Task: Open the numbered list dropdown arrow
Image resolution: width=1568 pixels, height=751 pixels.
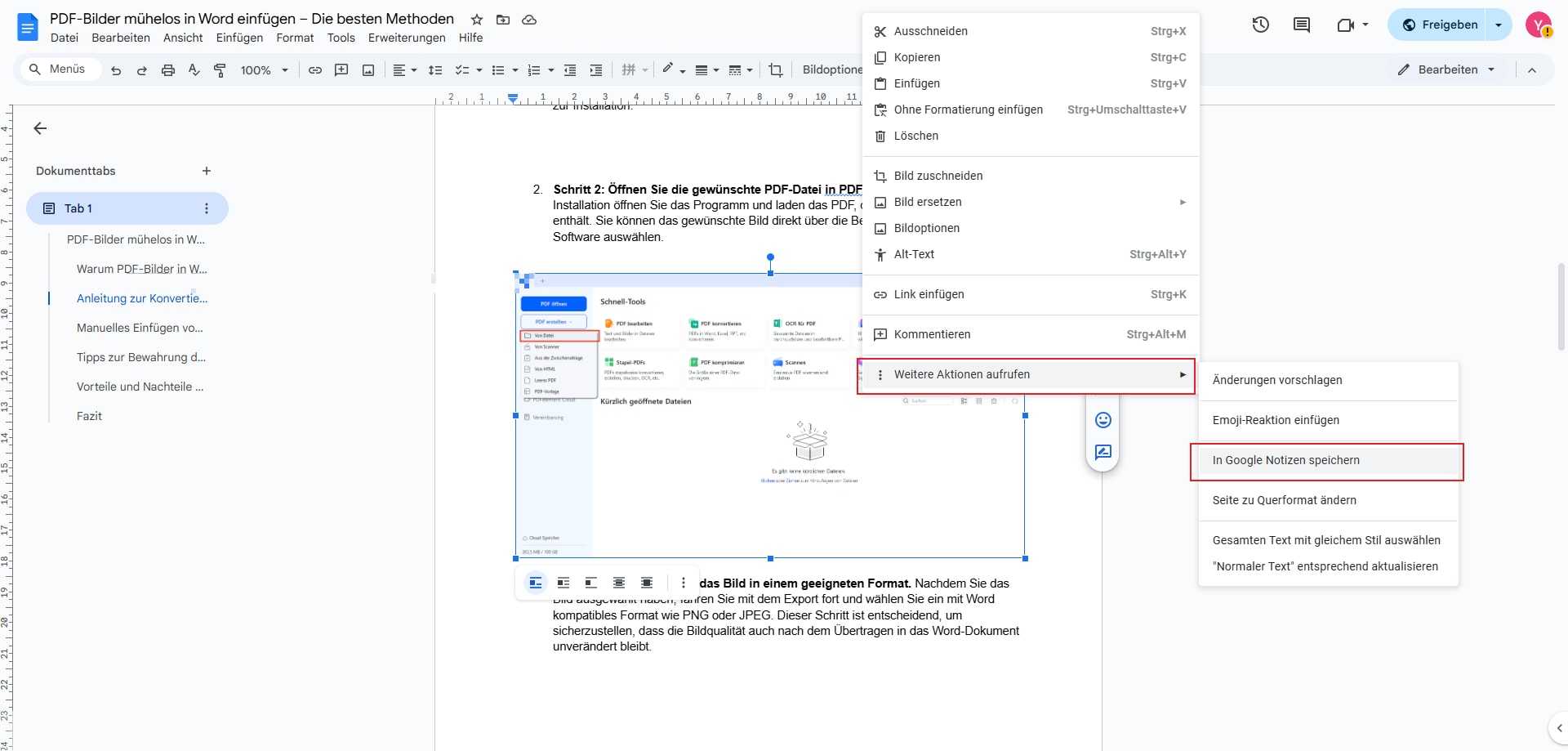Action: [x=551, y=70]
